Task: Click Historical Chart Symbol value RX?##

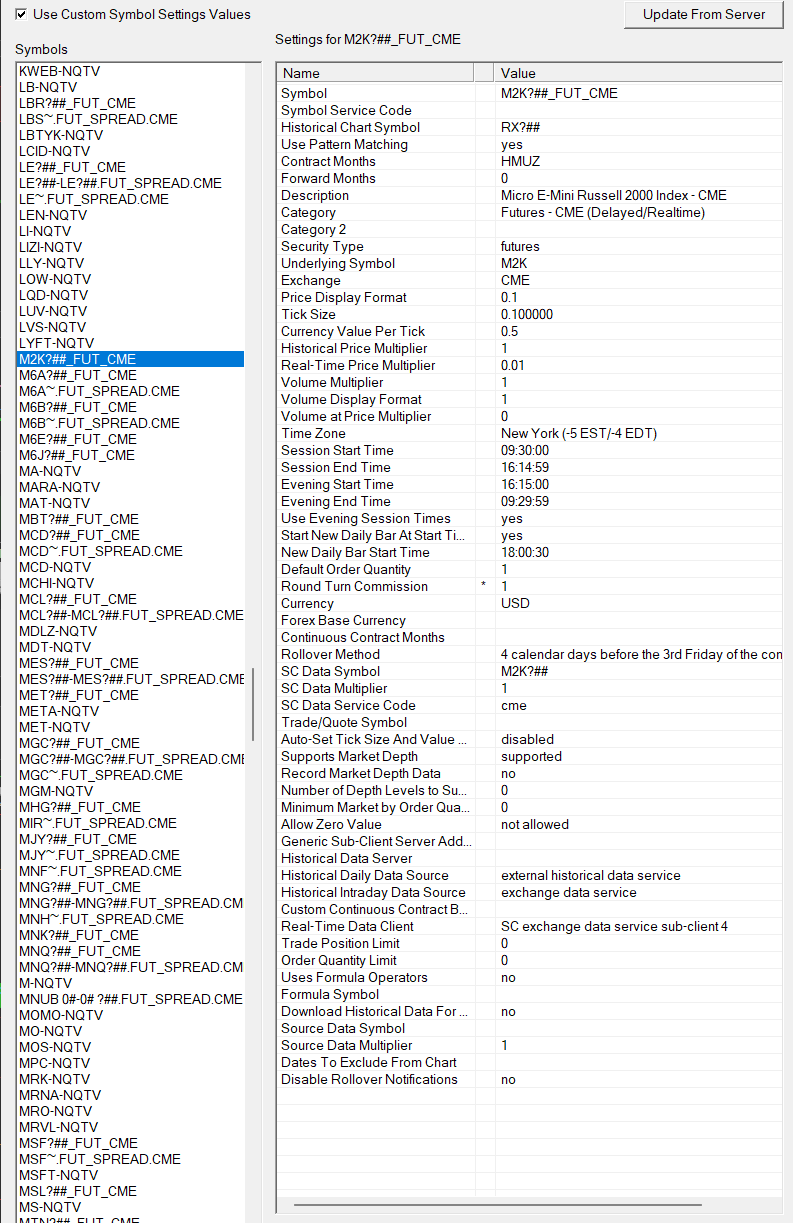Action: [x=521, y=127]
